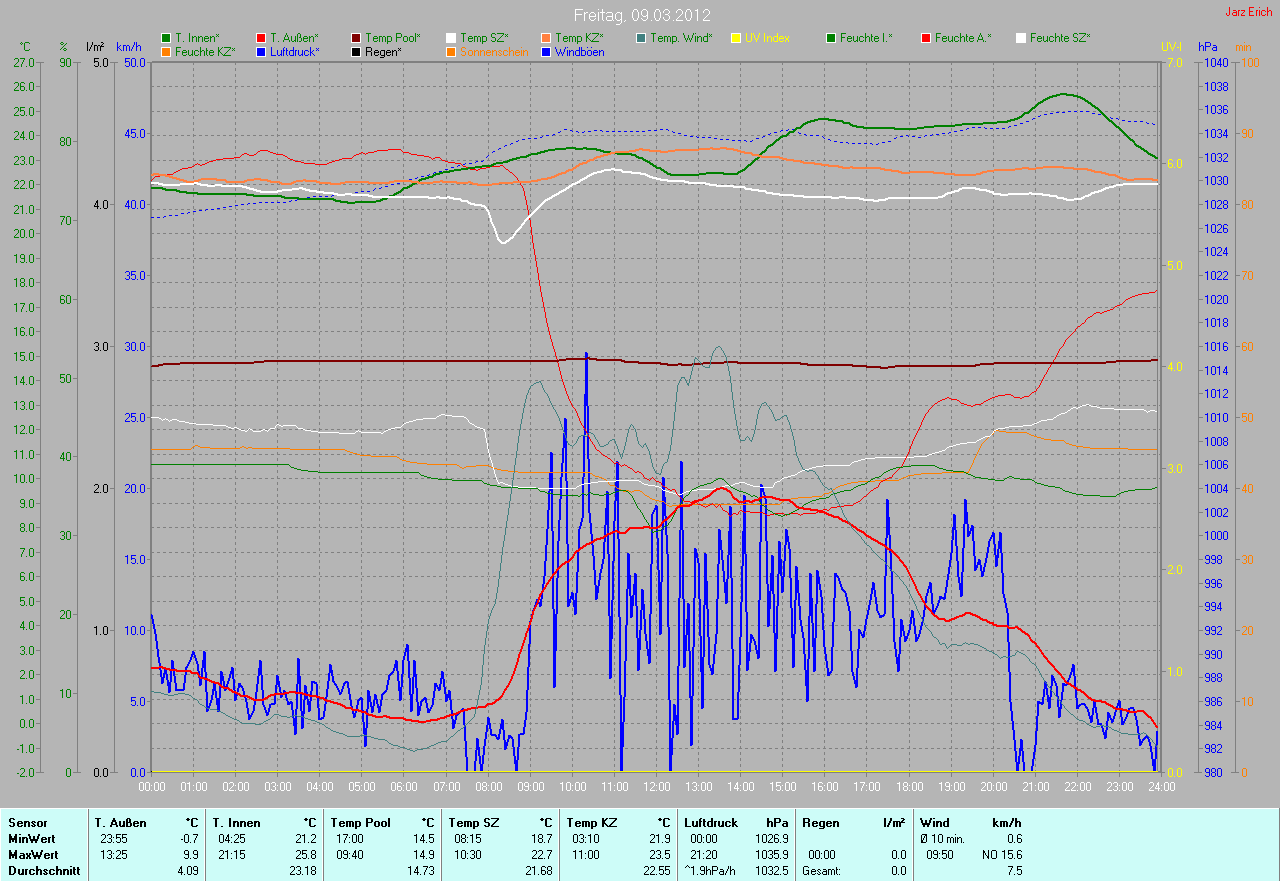This screenshot has height=881, width=1280.
Task: Click the chart title Freitag, 09.03.2012
Action: 642,15
